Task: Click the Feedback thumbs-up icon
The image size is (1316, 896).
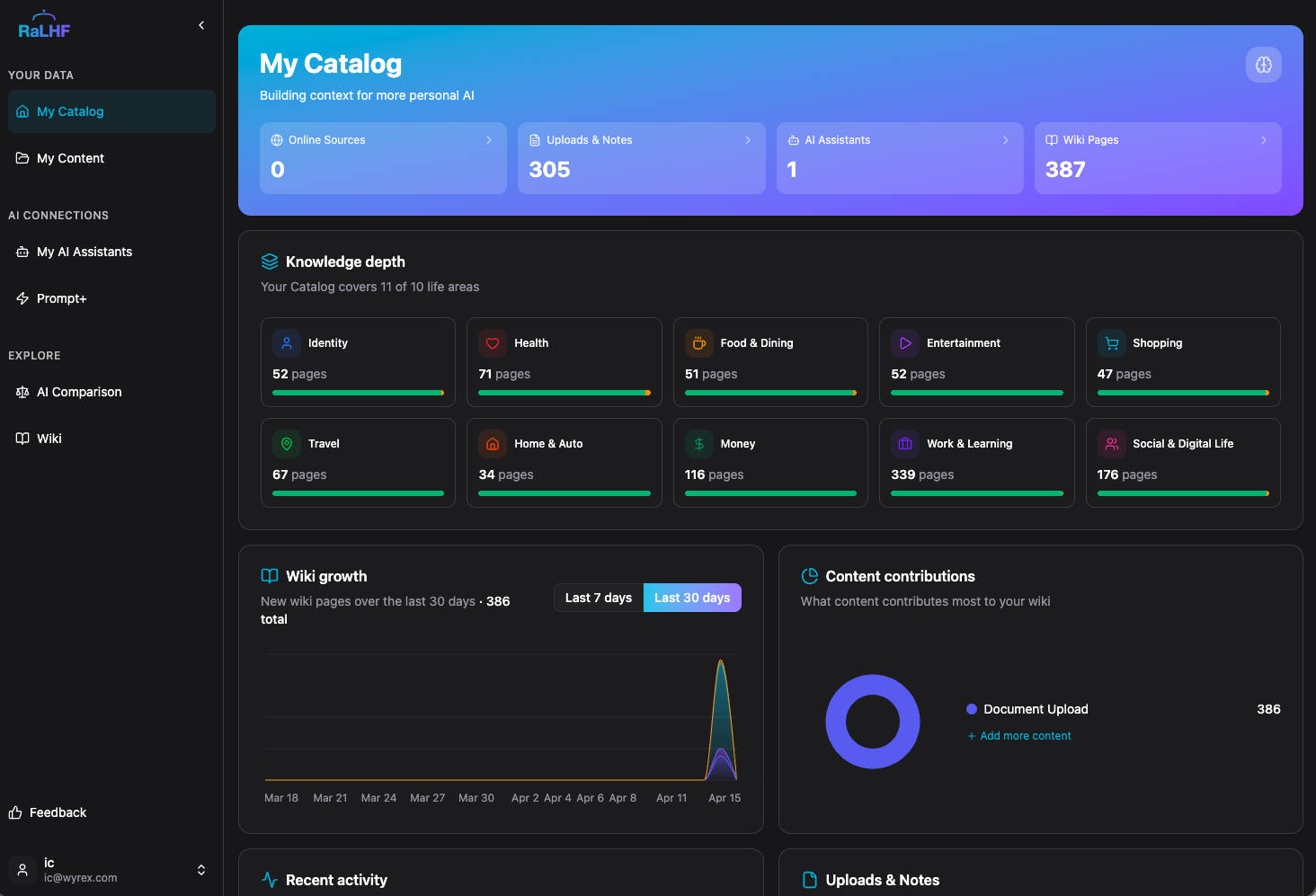Action: pos(17,812)
